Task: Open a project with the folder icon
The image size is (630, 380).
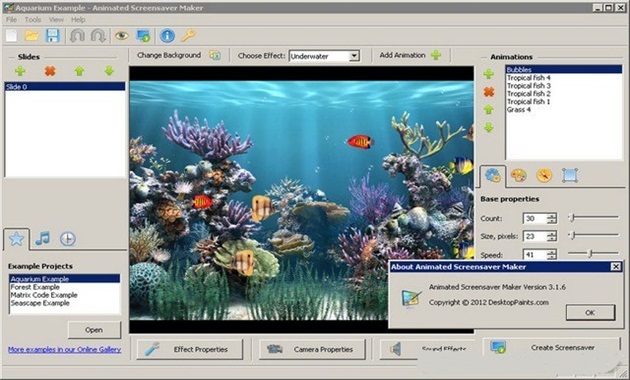Action: (32, 36)
